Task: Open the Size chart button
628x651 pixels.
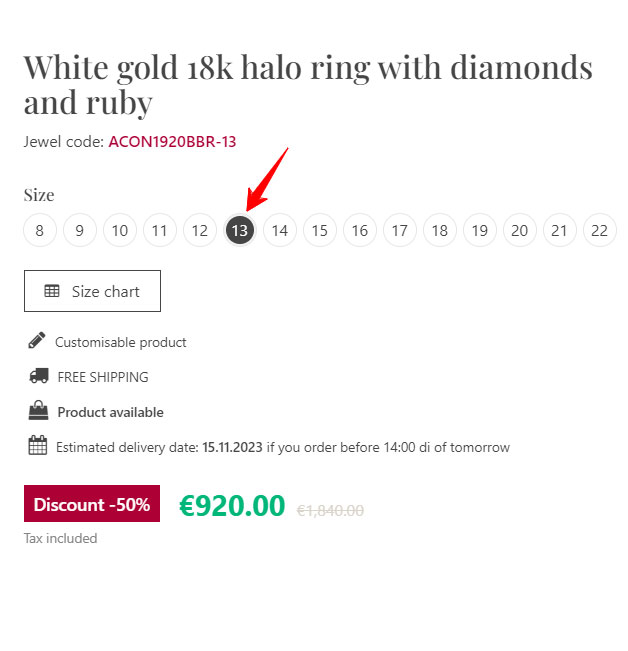Action: click(92, 291)
